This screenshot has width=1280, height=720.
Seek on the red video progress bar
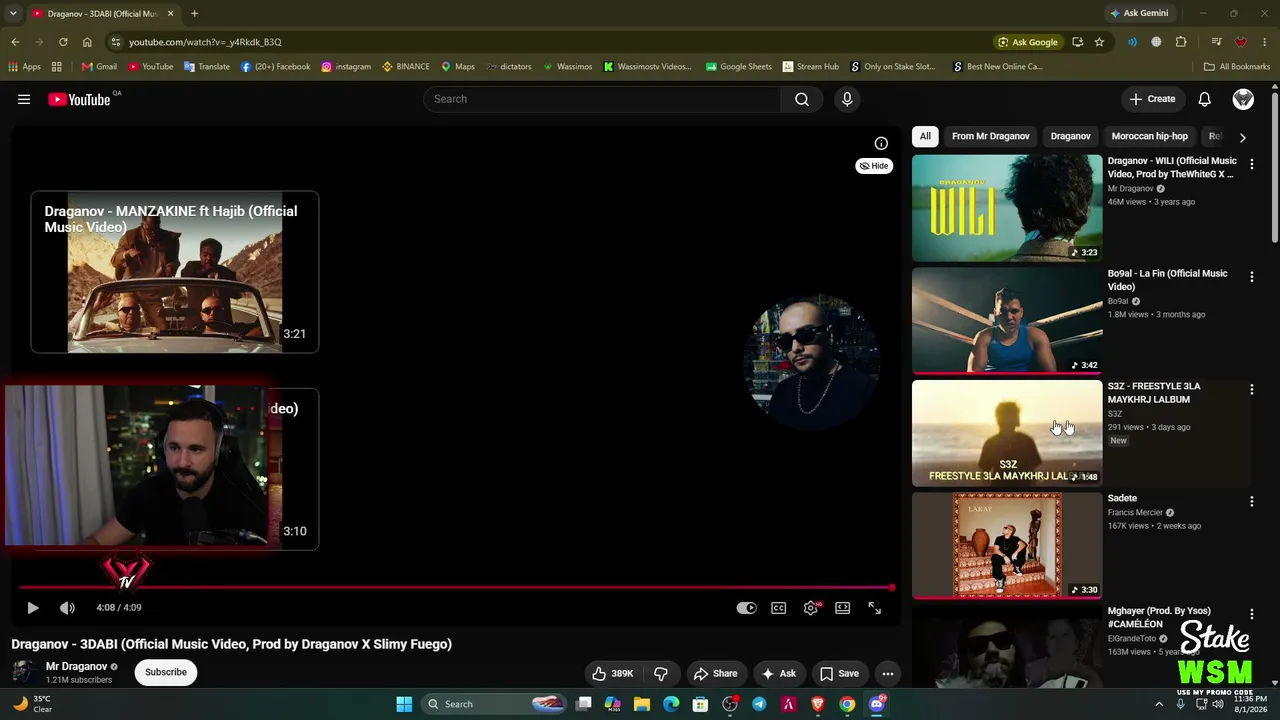[x=456, y=587]
